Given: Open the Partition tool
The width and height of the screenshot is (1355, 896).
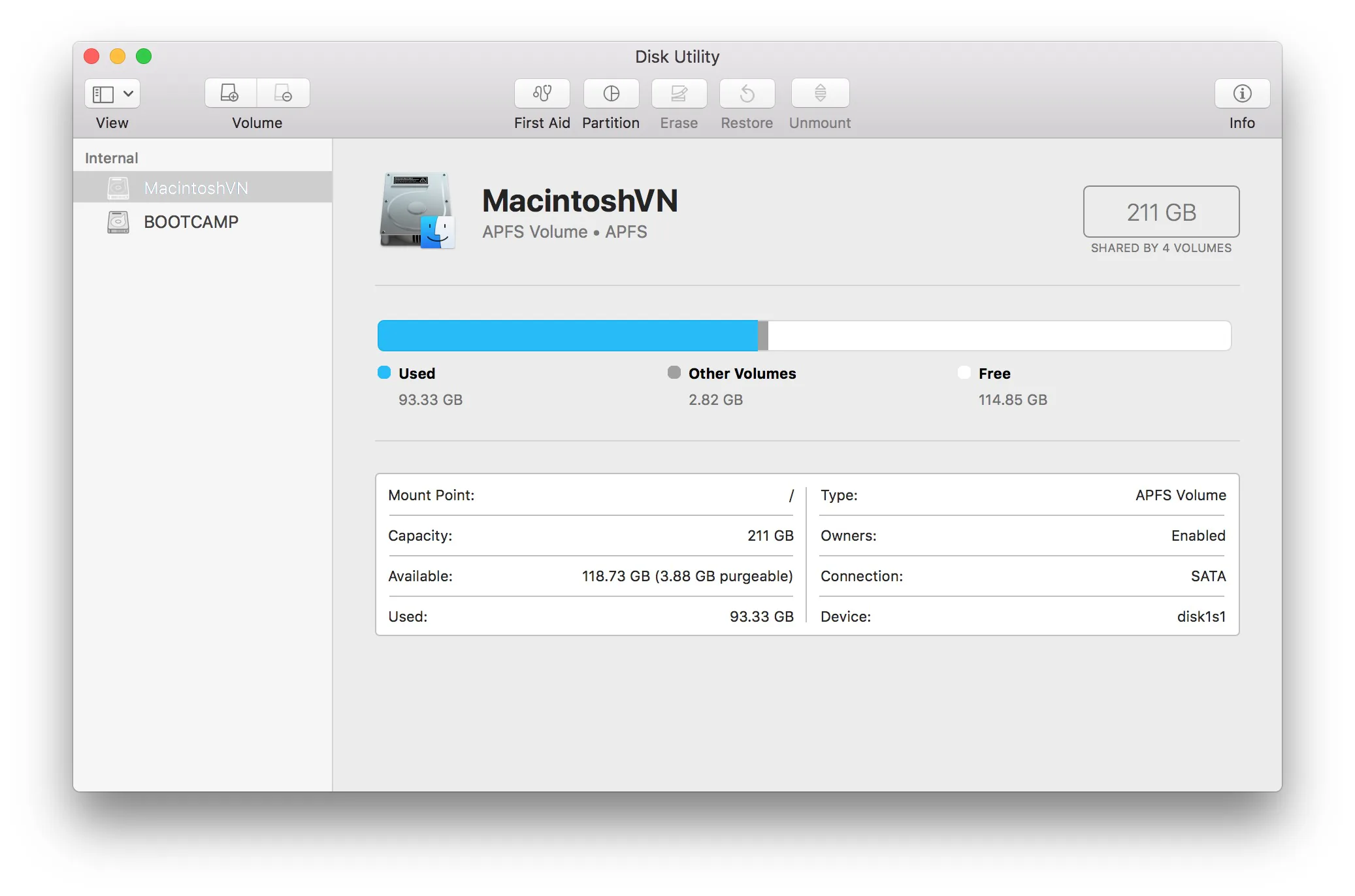Looking at the screenshot, I should pyautogui.click(x=611, y=93).
